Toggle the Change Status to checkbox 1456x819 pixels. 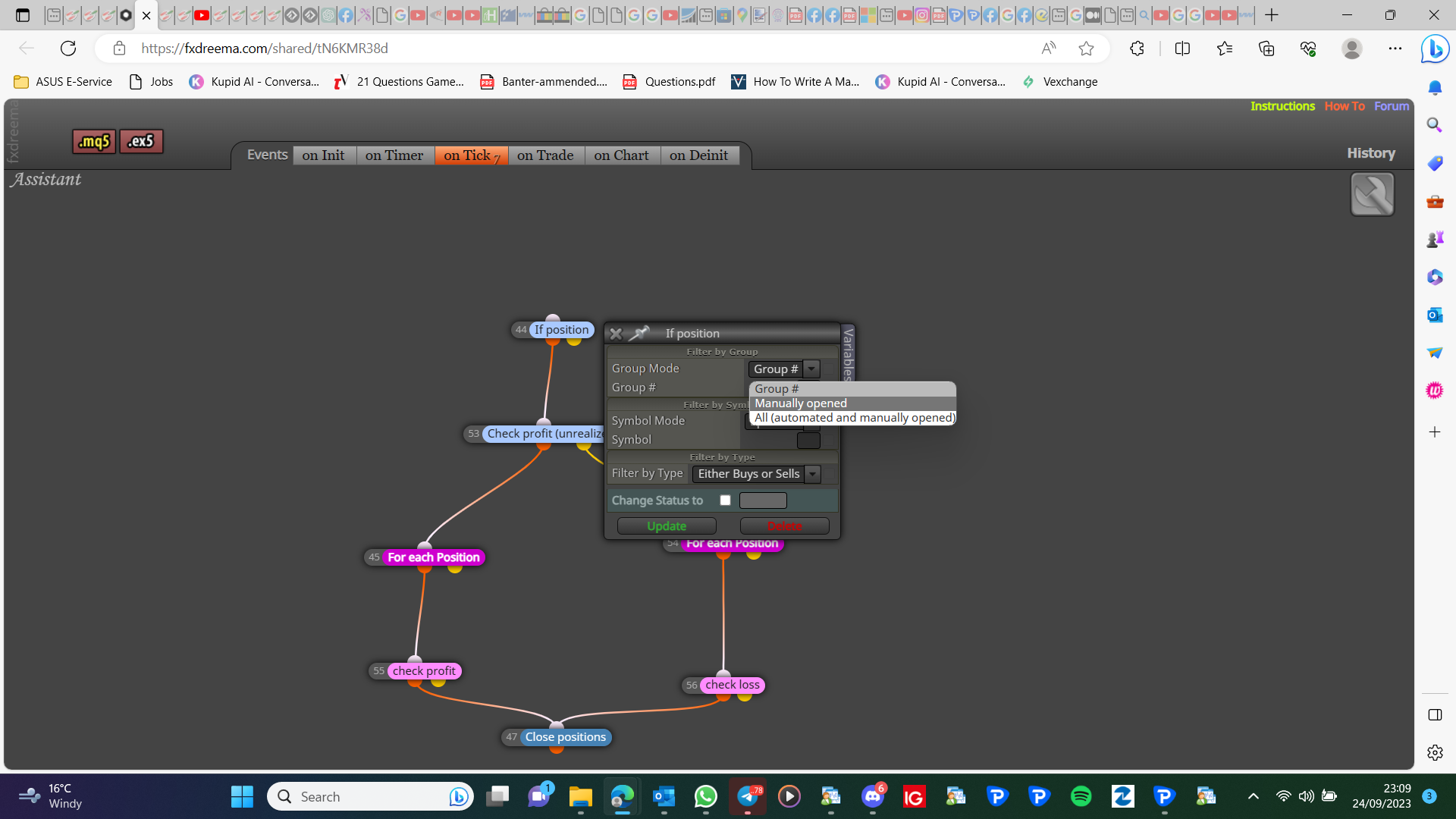(x=725, y=500)
